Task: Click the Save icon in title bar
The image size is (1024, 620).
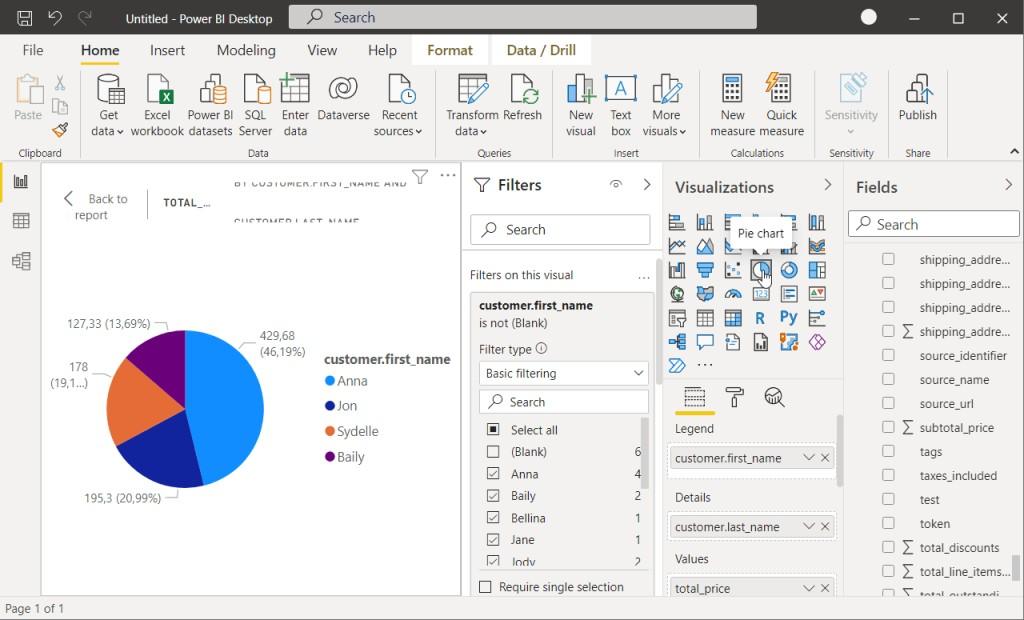Action: (25, 18)
